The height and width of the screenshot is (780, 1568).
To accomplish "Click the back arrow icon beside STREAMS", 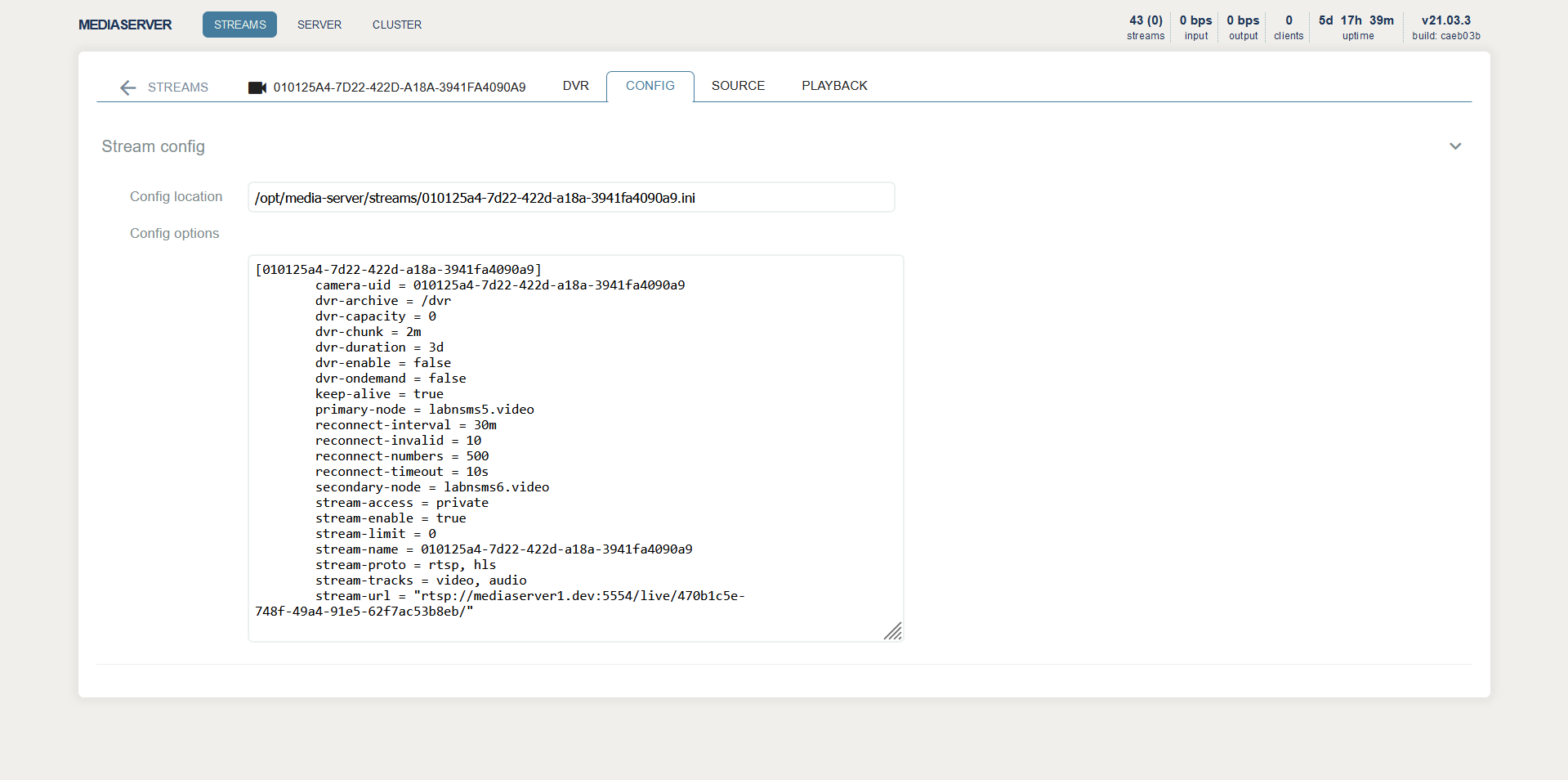I will pyautogui.click(x=127, y=87).
